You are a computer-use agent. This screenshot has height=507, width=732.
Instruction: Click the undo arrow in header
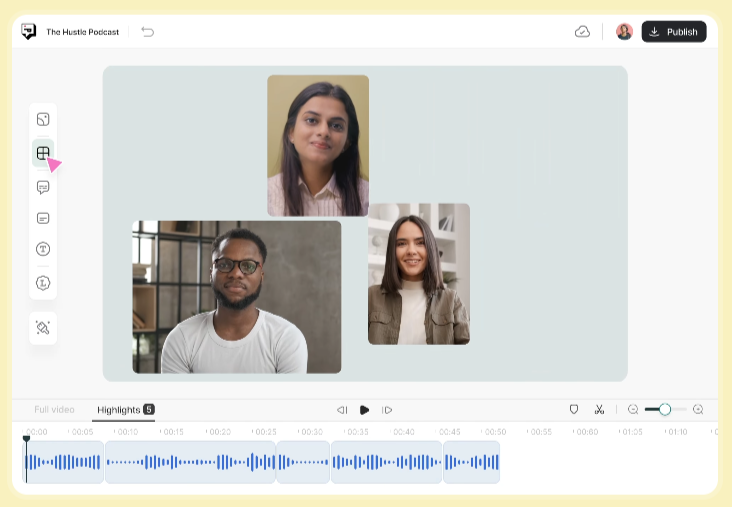point(148,32)
